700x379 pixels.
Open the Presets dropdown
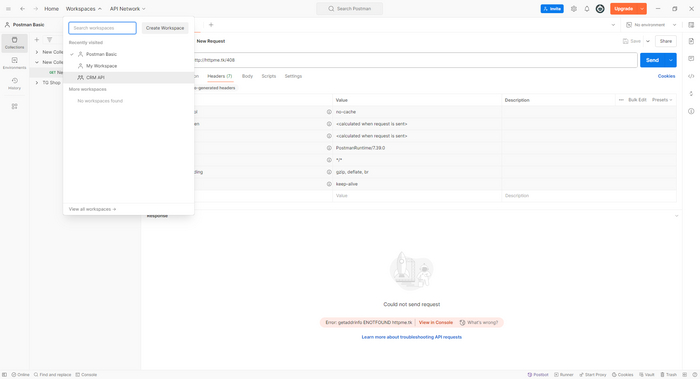point(662,100)
